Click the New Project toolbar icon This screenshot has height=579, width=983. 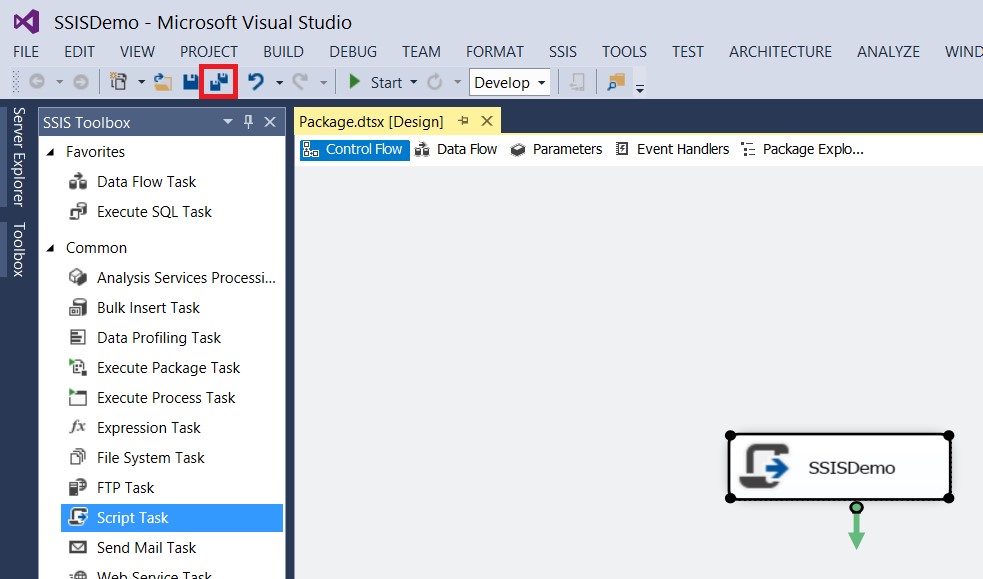pos(118,82)
